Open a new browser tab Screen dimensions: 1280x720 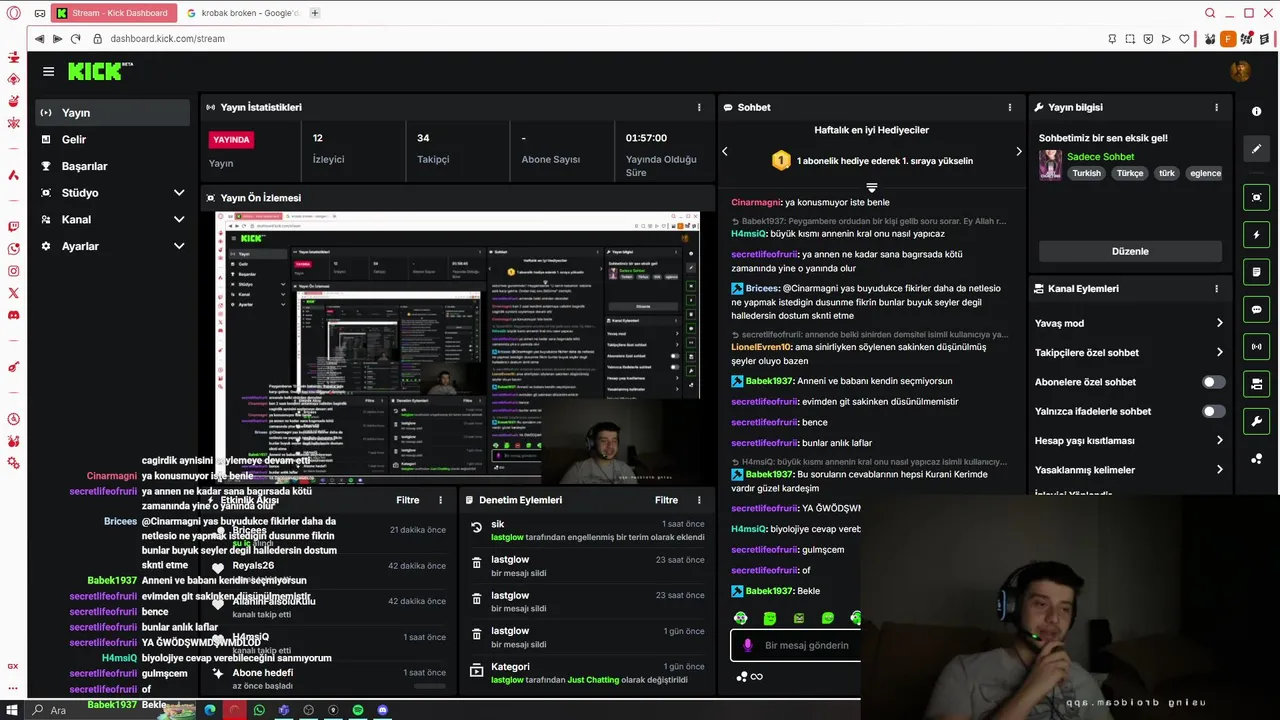315,13
